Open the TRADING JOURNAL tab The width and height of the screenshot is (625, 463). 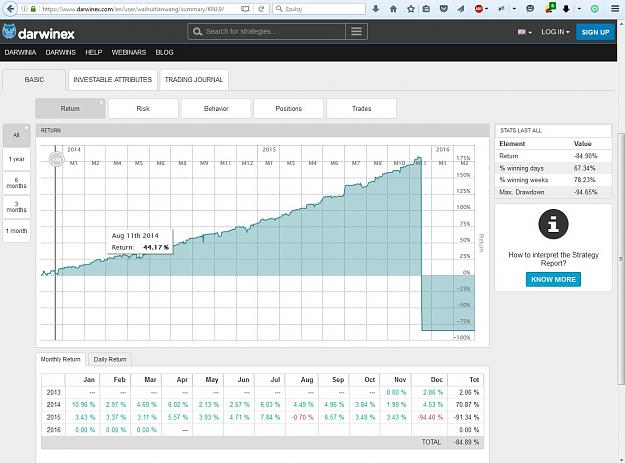pos(194,80)
